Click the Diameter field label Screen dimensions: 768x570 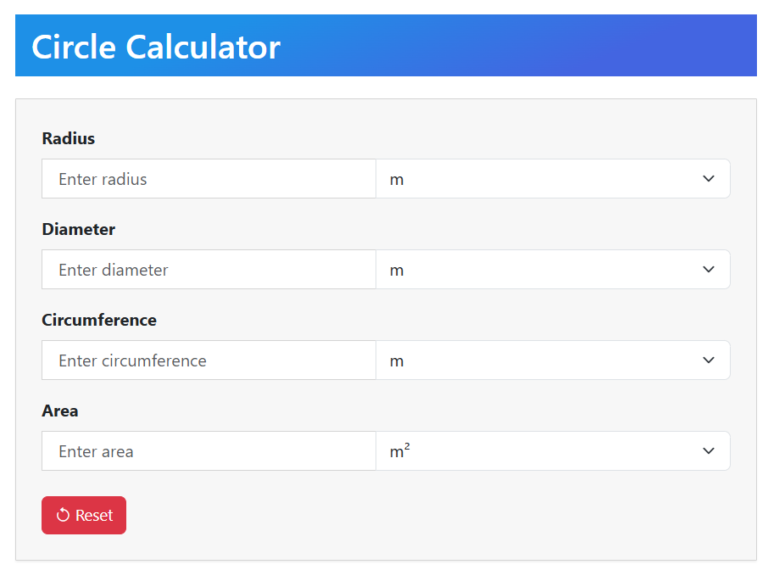(x=78, y=229)
